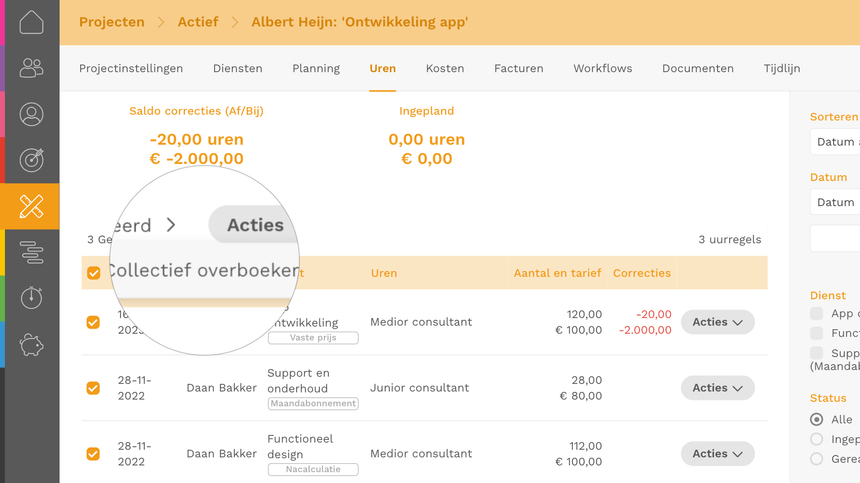
Task: Tick the App dienst filter checkbox
Action: pos(817,314)
